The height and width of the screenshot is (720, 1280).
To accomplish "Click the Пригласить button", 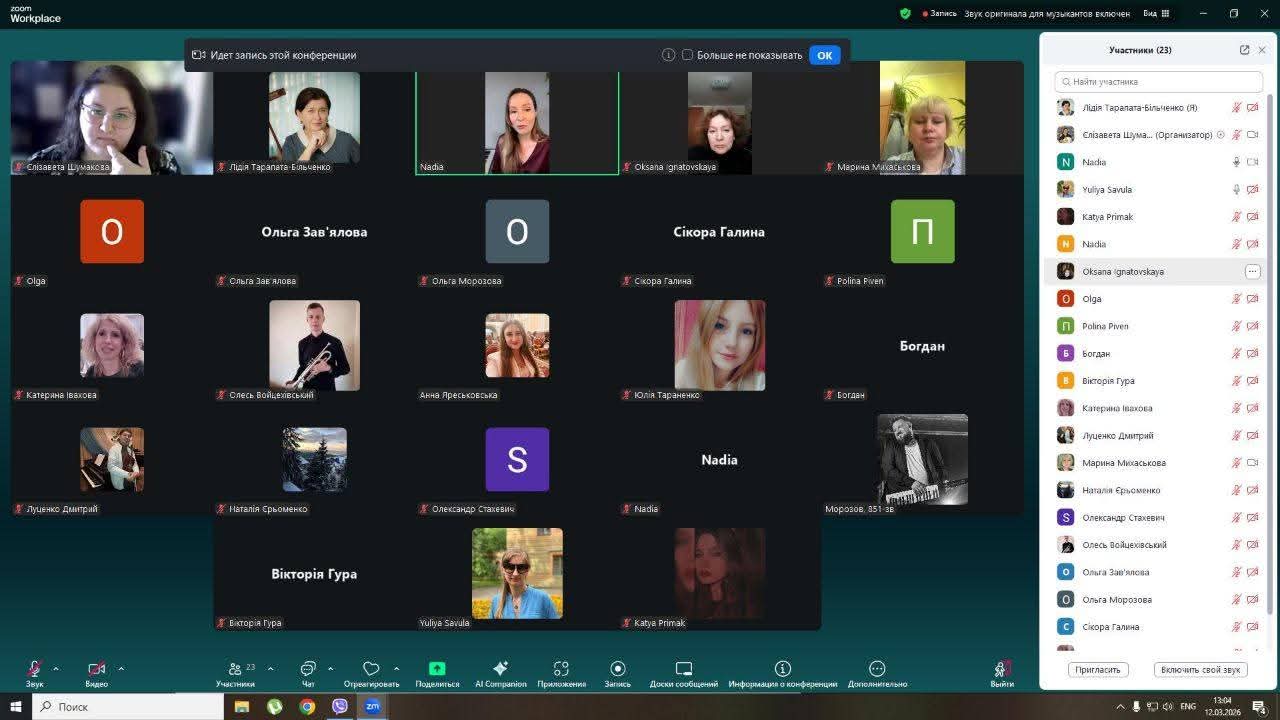I will point(1098,669).
